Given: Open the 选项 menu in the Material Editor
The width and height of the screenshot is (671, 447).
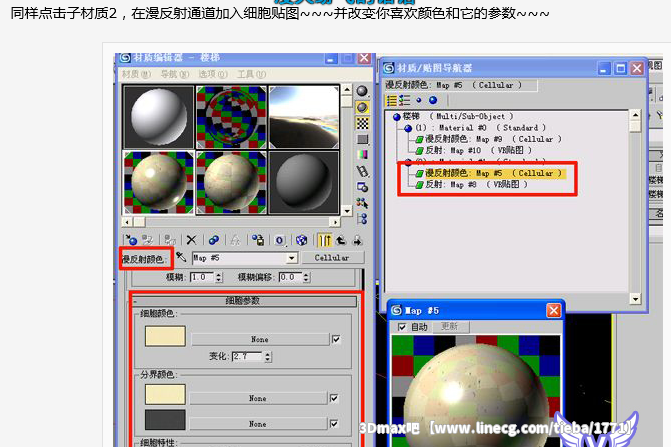Looking at the screenshot, I should pyautogui.click(x=213, y=74).
